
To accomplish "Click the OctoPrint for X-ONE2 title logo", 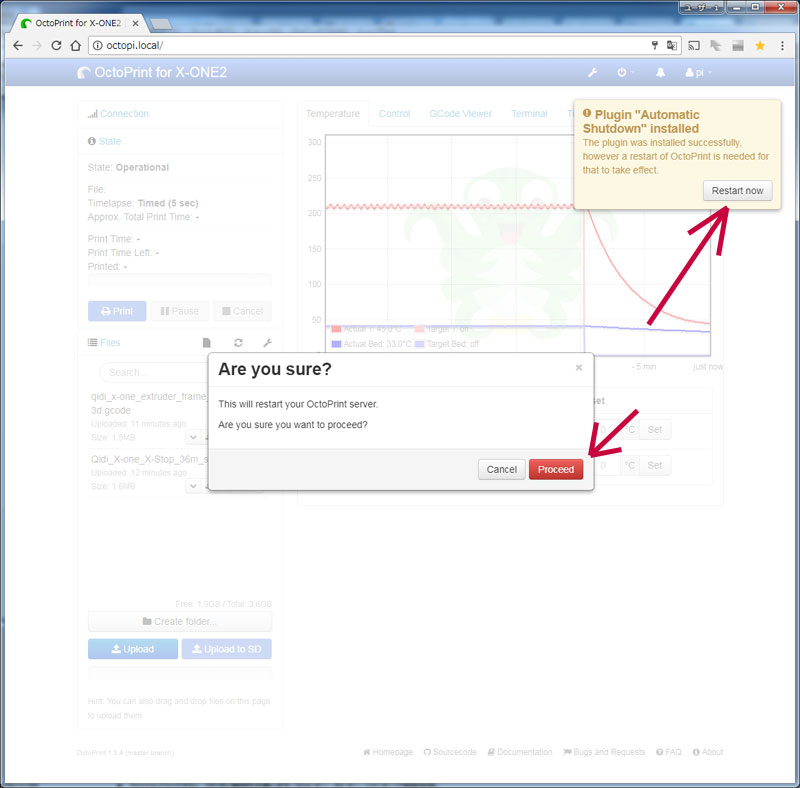I will (152, 72).
